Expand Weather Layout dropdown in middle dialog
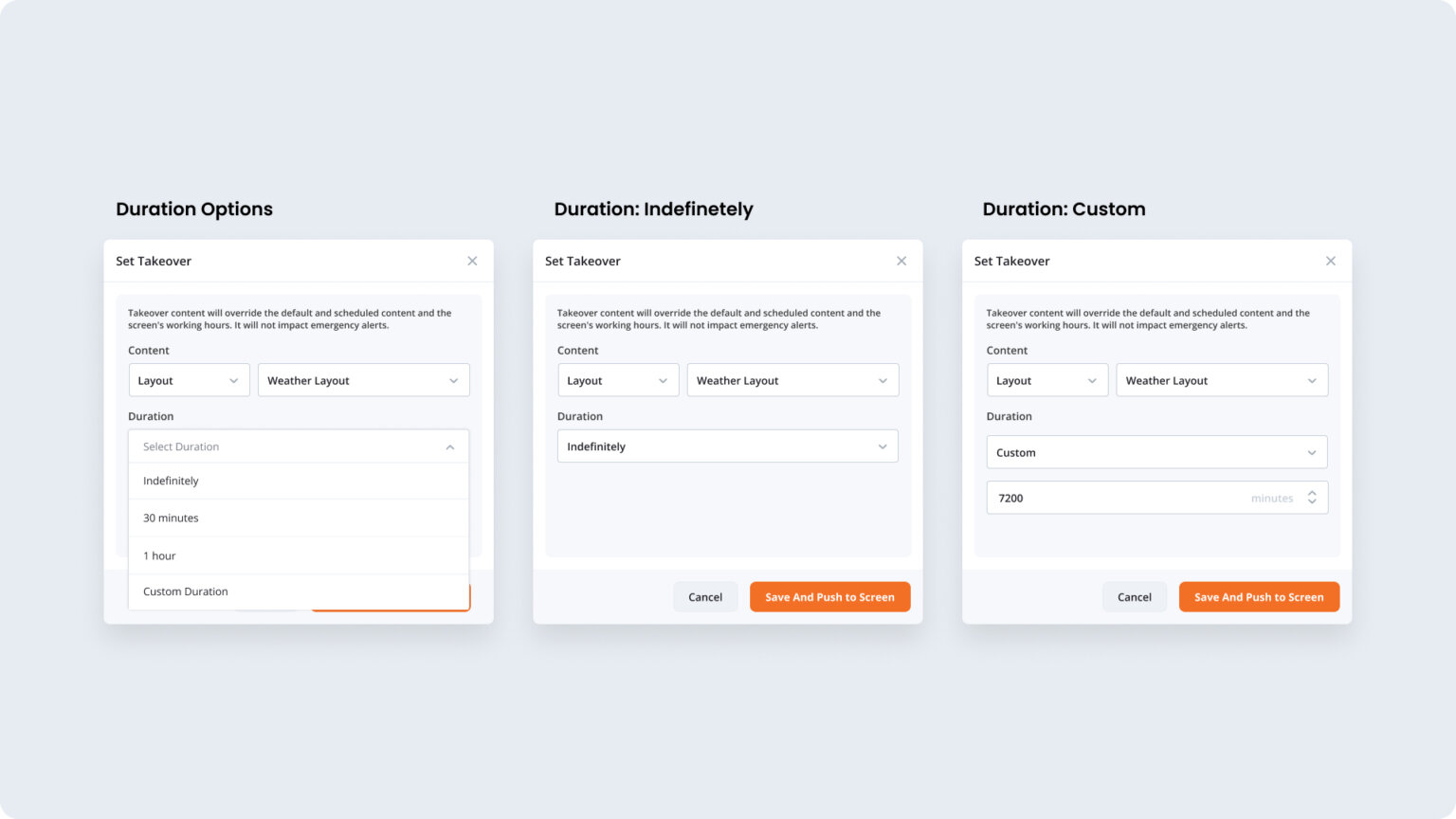The height and width of the screenshot is (819, 1456). coord(792,380)
